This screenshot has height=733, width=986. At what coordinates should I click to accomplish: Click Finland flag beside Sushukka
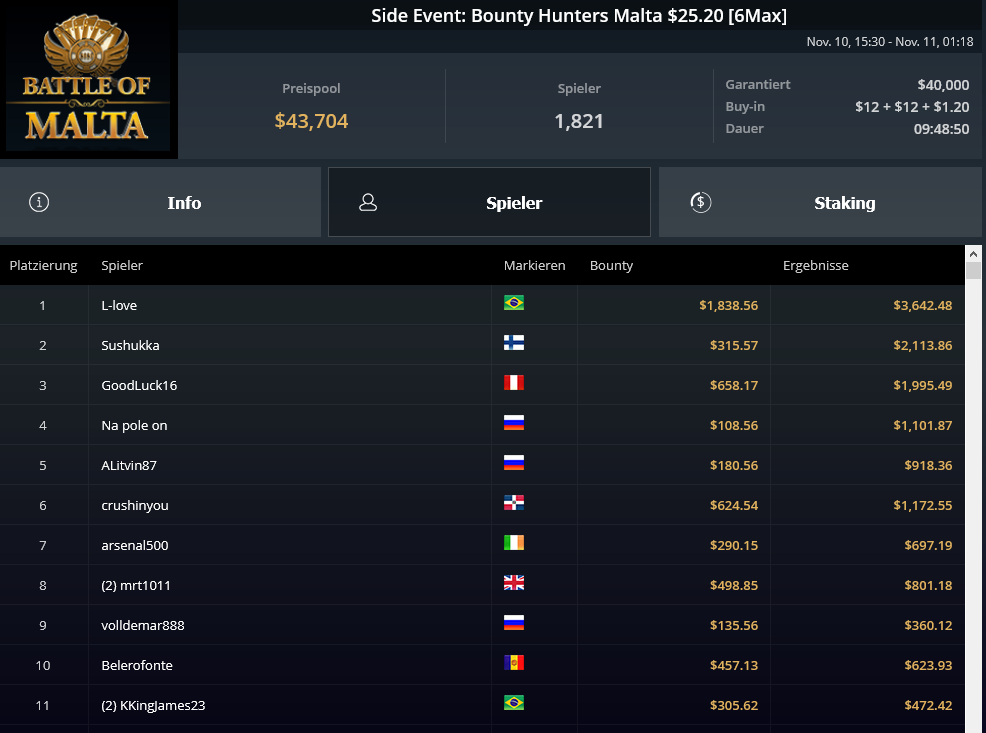[x=514, y=343]
